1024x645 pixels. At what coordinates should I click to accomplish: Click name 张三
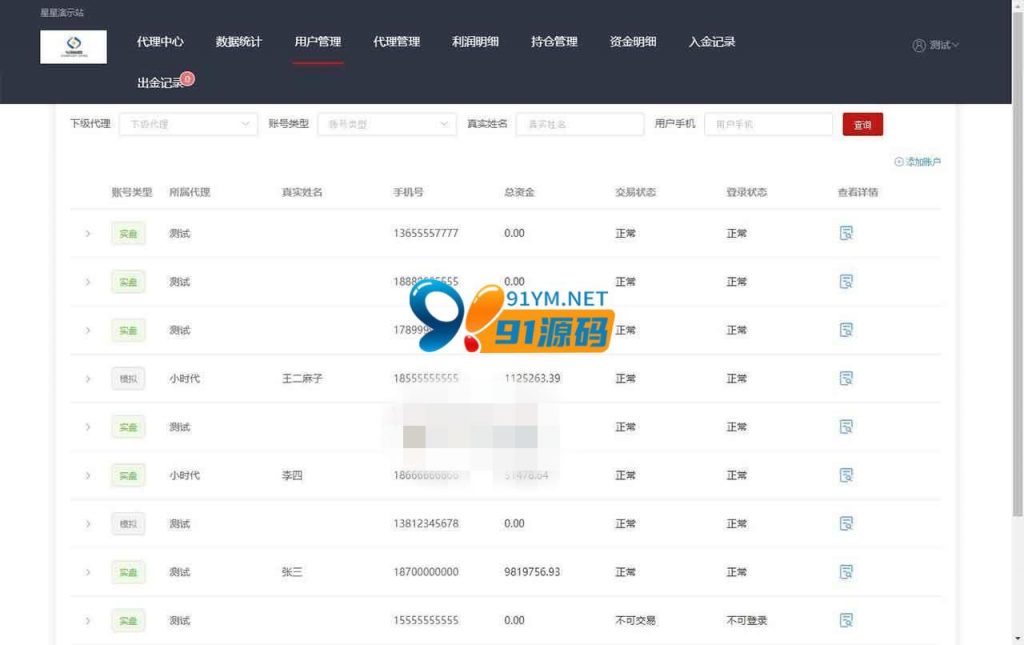click(292, 572)
